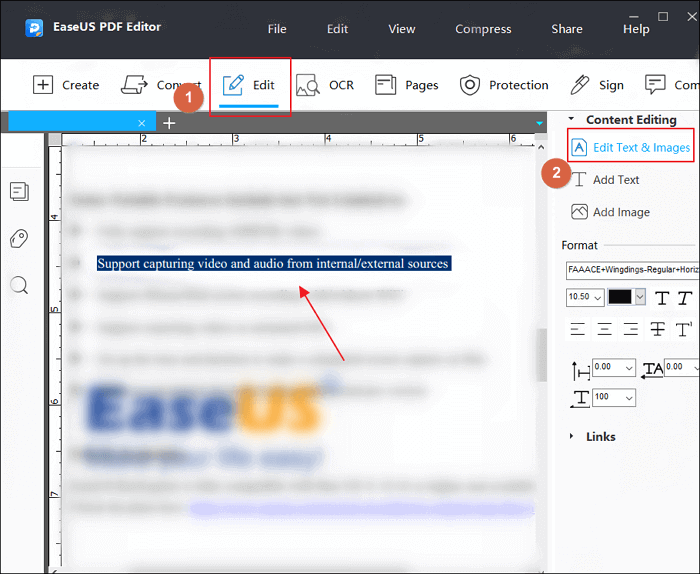Open the Edit toolbar tab
The image size is (700, 574).
tap(249, 85)
